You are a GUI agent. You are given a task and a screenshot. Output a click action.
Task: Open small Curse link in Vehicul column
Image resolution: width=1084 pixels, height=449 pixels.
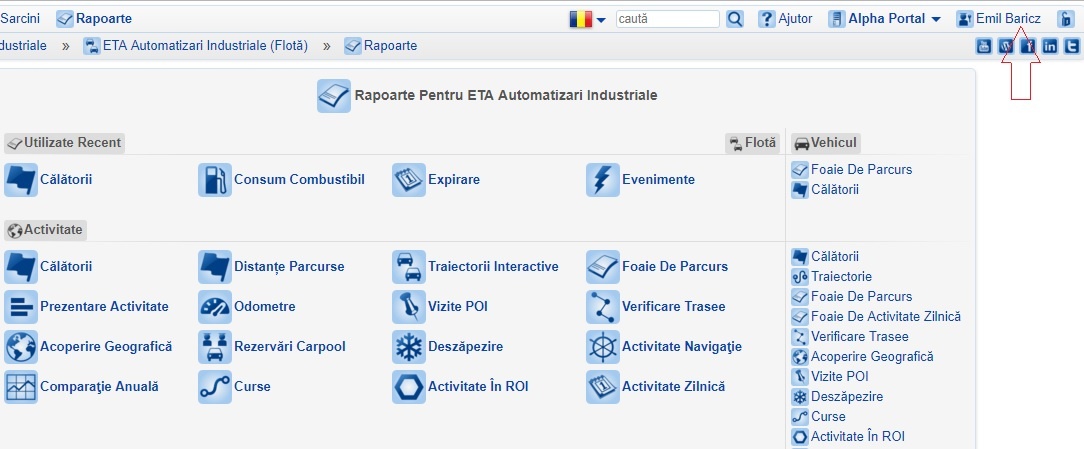coord(819,417)
